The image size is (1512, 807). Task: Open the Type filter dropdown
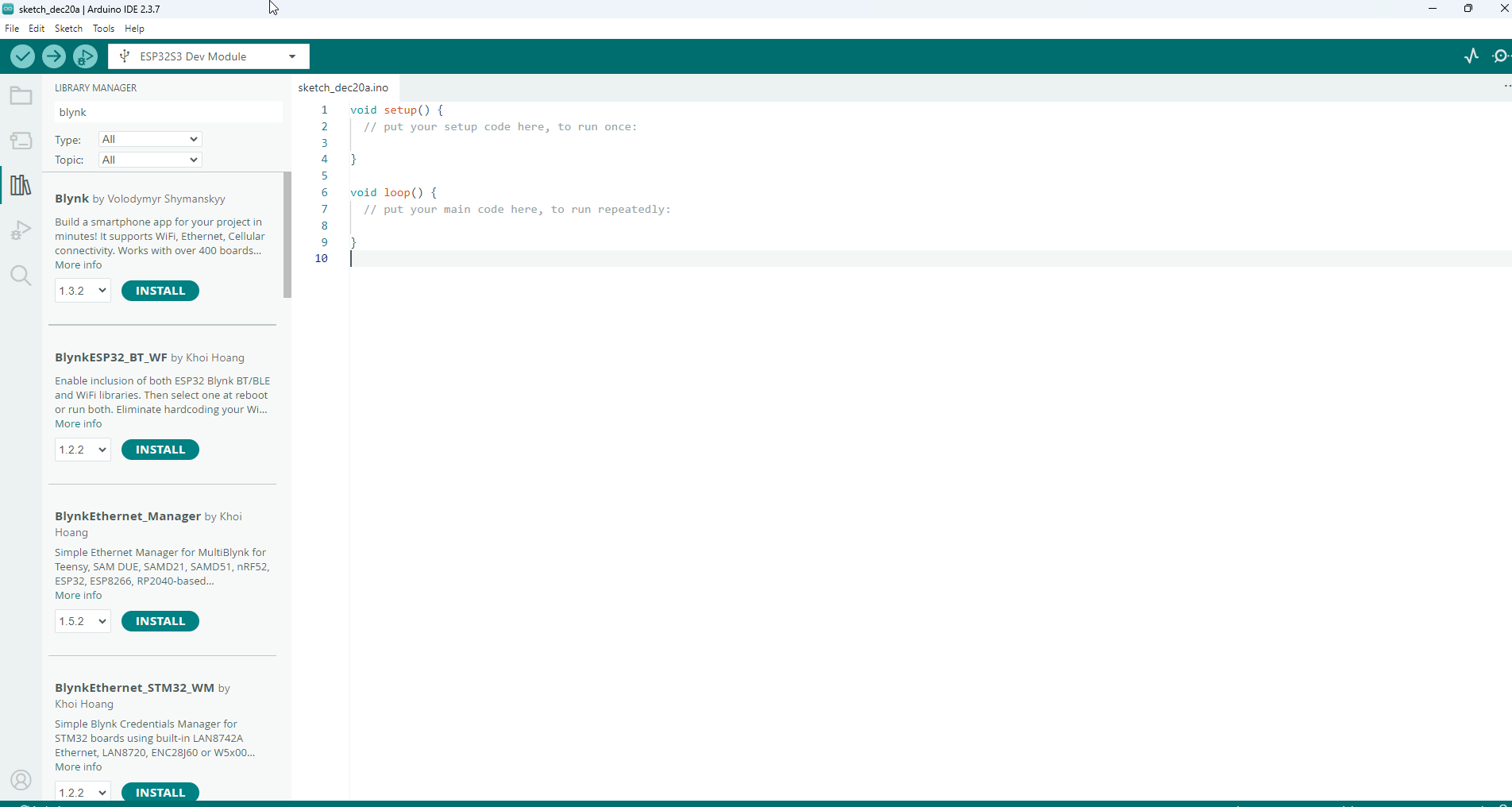[x=150, y=139]
